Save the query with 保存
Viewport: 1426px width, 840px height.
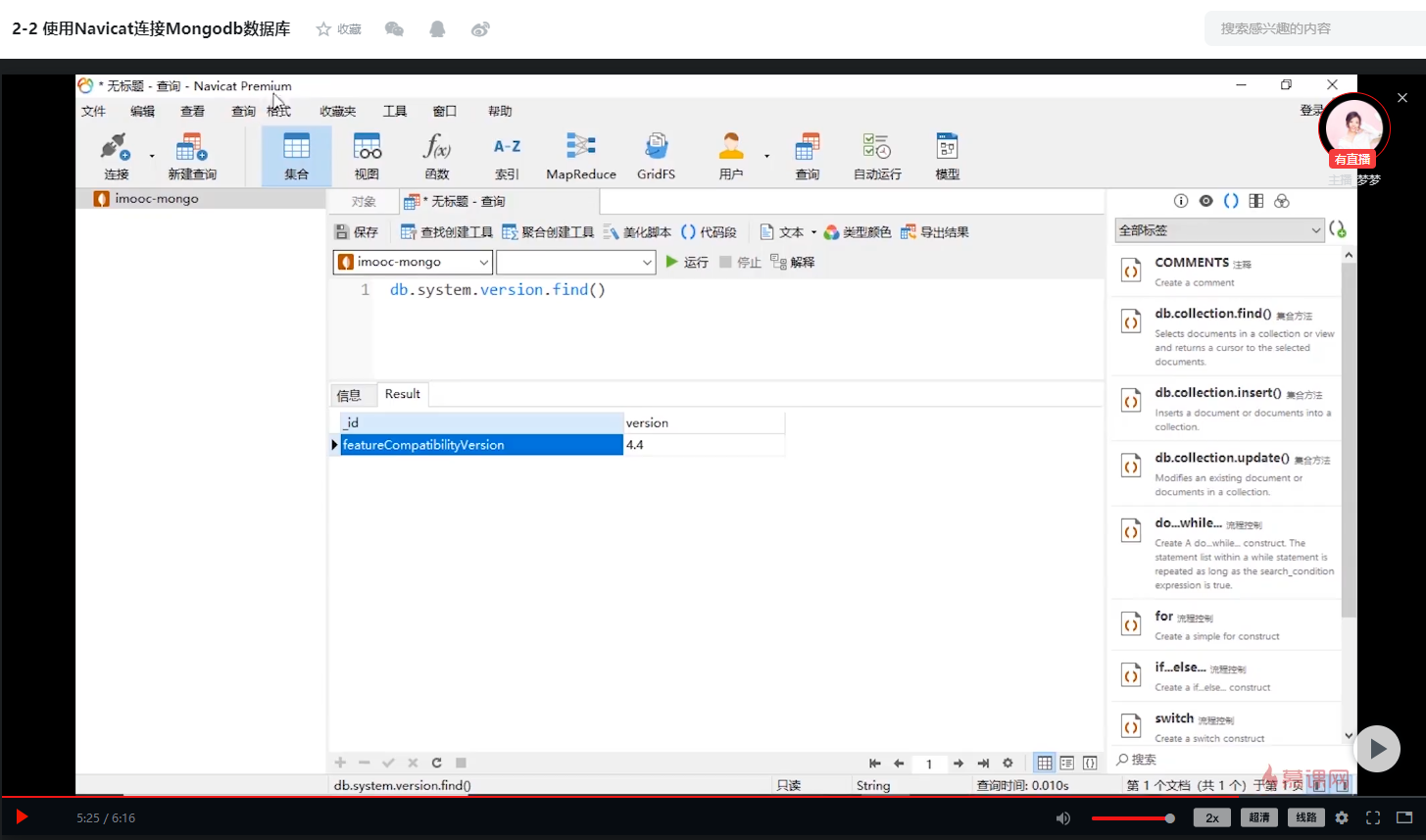356,232
